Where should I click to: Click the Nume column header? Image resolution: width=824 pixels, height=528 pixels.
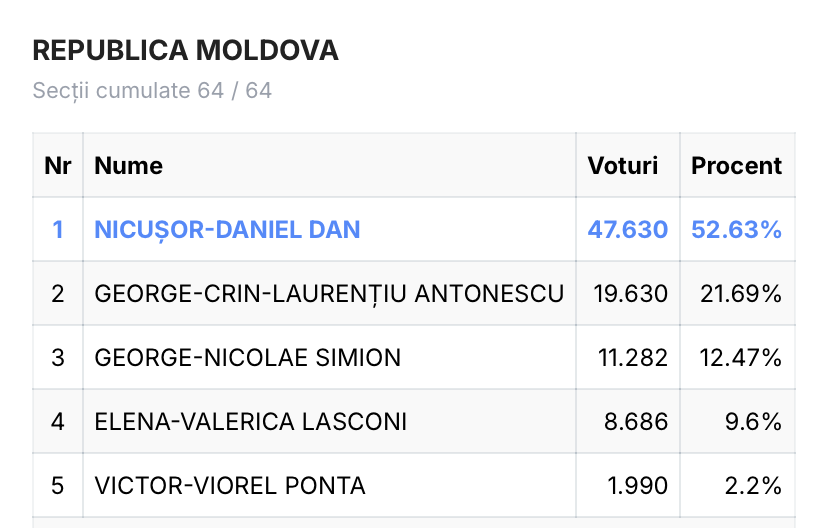[x=129, y=165]
